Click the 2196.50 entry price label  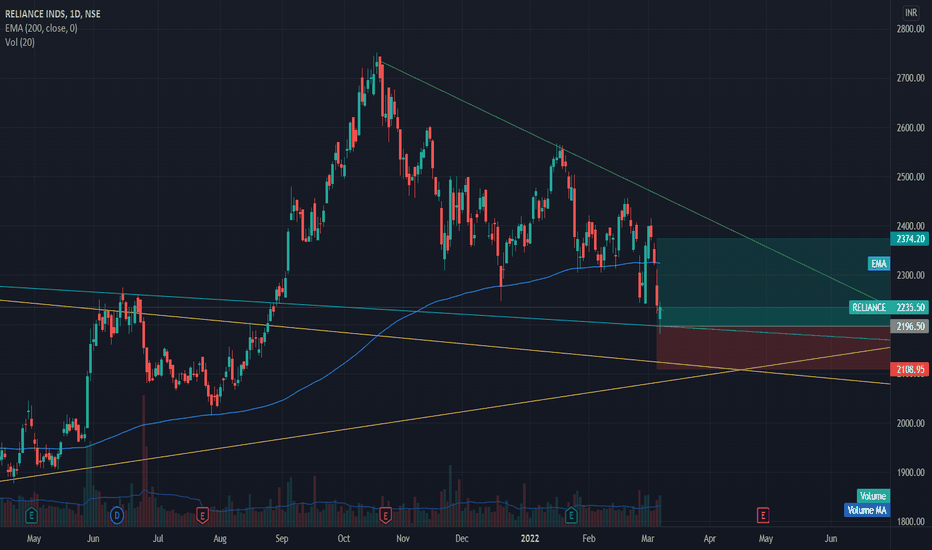[x=909, y=326]
